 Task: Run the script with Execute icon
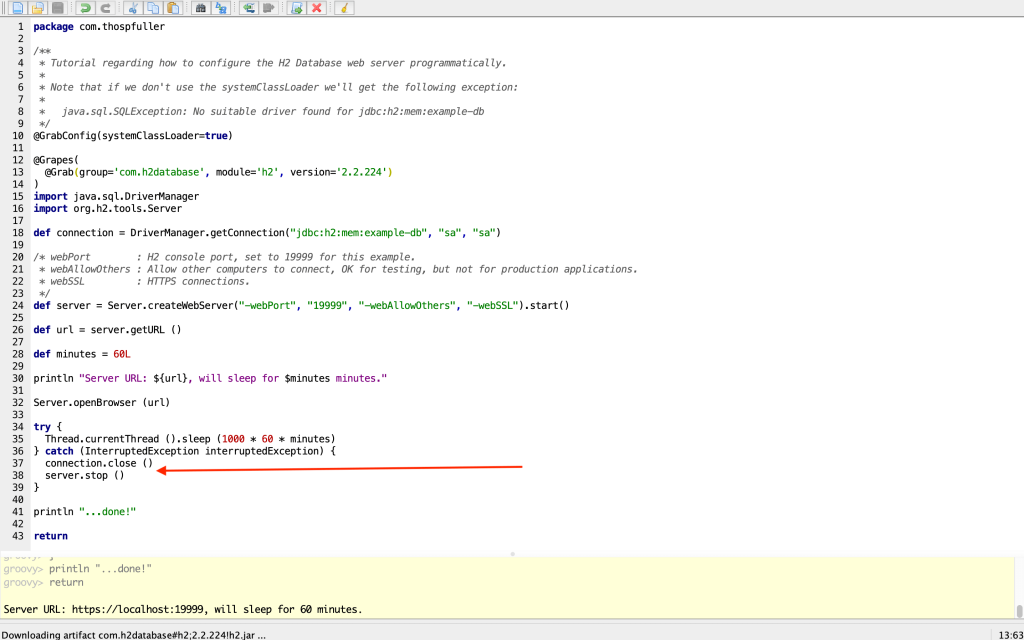pyautogui.click(x=296, y=8)
